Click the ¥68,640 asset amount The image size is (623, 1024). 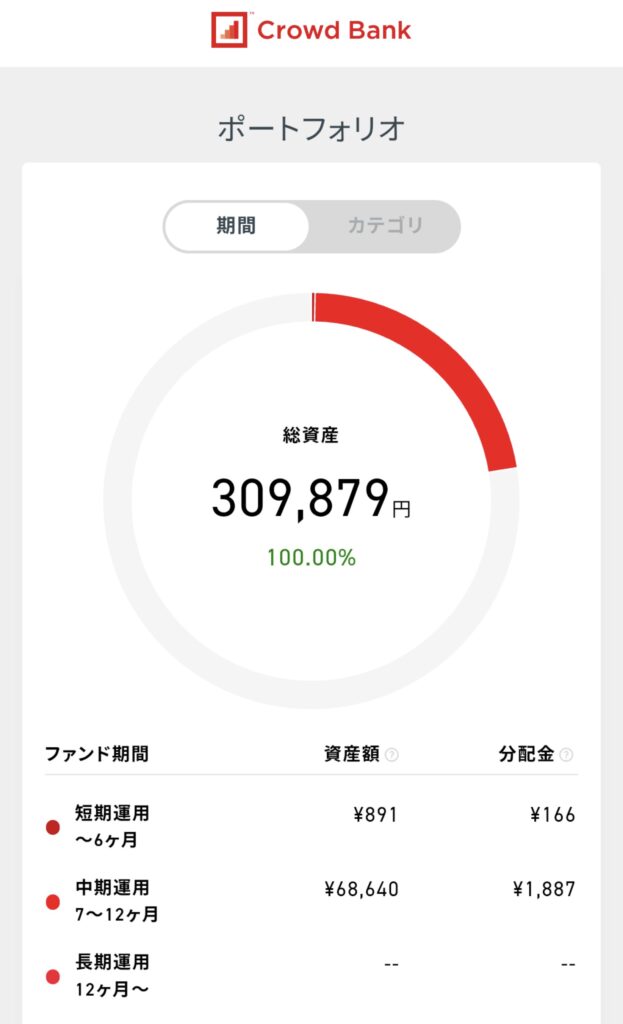(361, 888)
